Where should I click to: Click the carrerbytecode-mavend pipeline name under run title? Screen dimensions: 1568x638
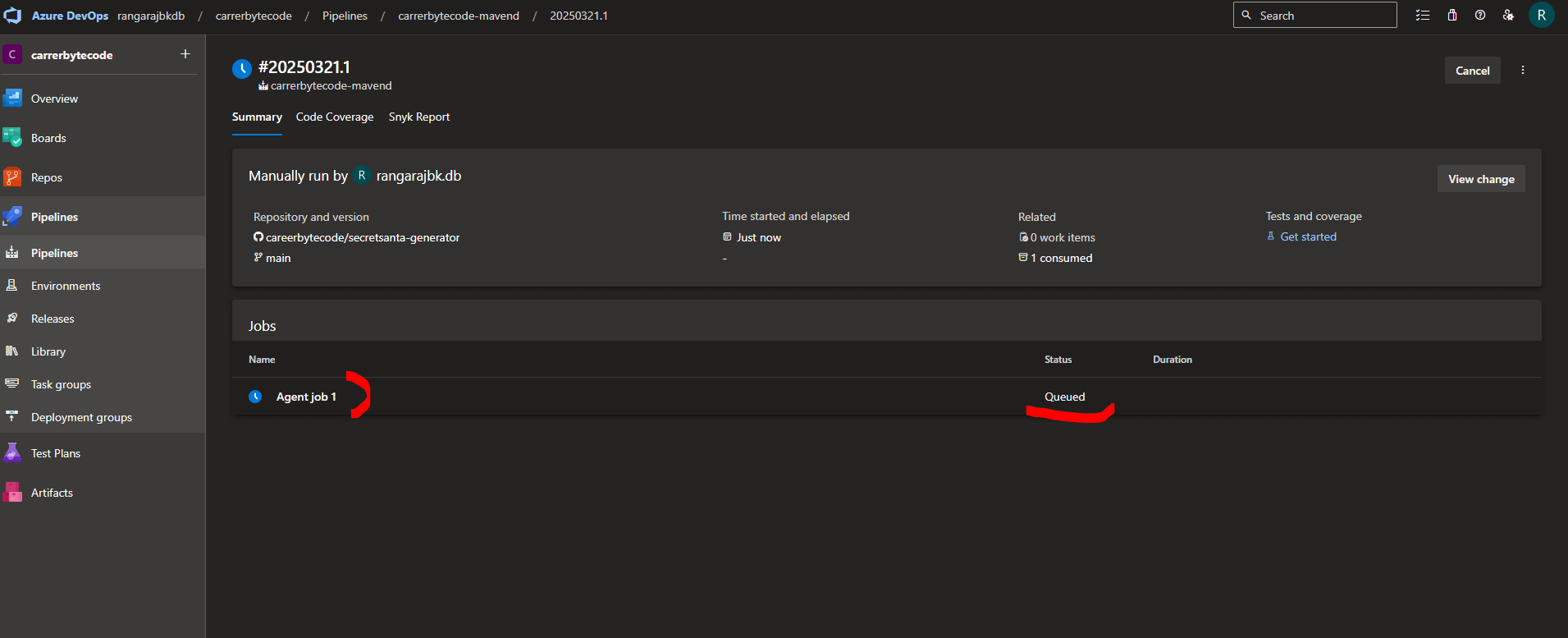pos(331,85)
